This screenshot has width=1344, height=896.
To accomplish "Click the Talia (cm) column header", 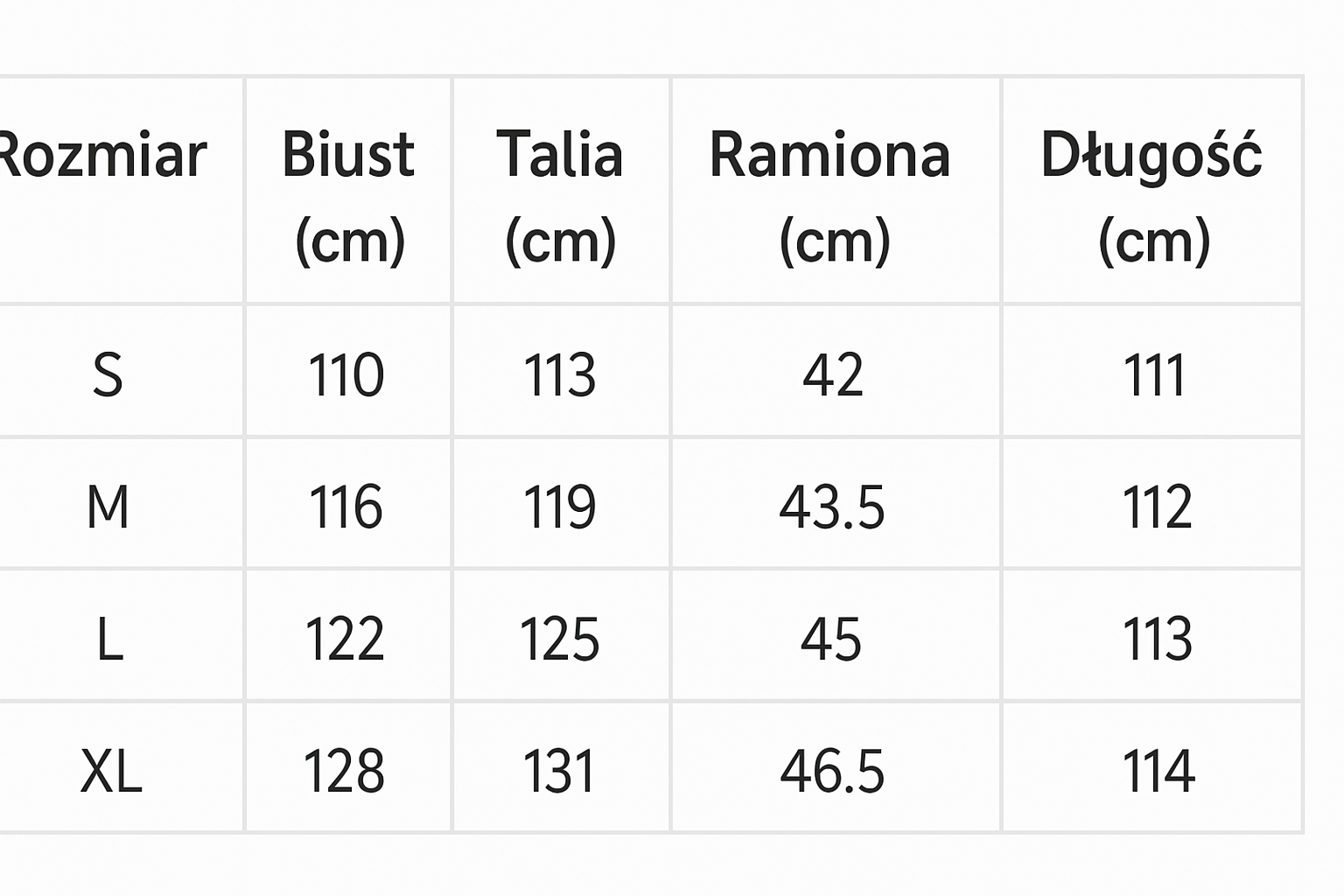I will pos(560,194).
